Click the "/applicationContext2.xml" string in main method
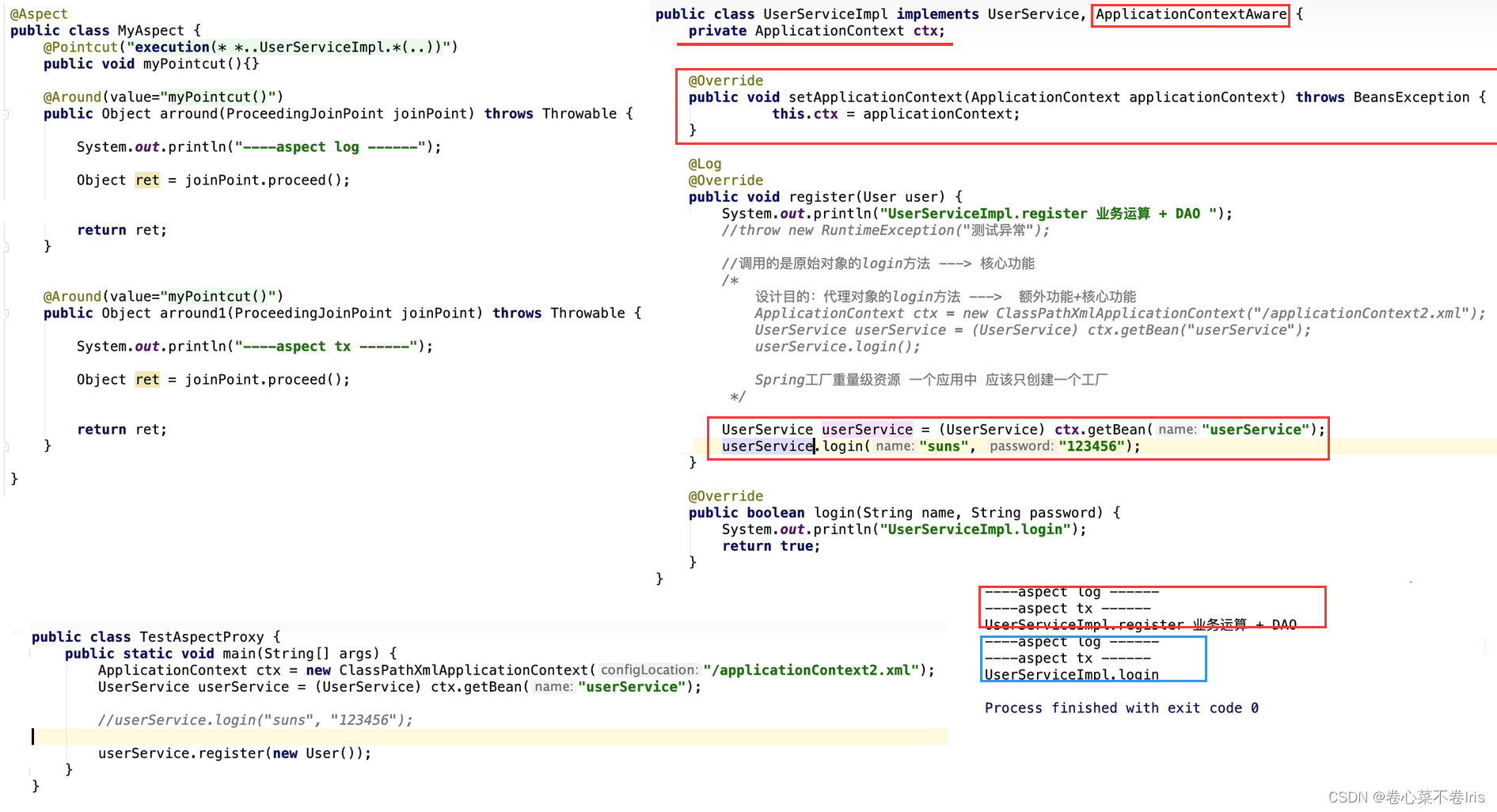Image resolution: width=1497 pixels, height=812 pixels. click(811, 670)
